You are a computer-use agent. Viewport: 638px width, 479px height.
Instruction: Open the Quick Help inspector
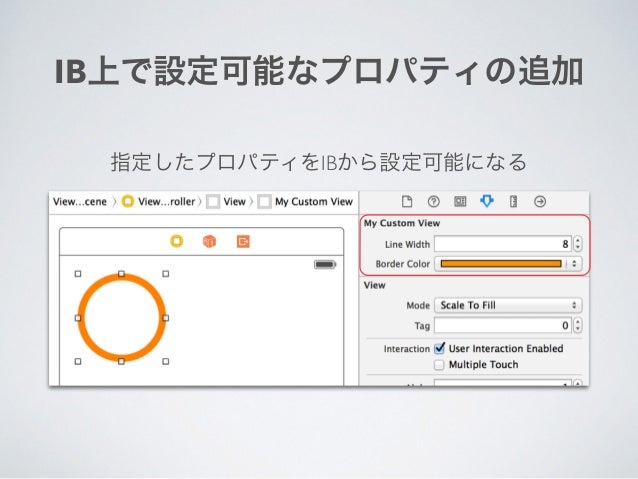click(433, 201)
